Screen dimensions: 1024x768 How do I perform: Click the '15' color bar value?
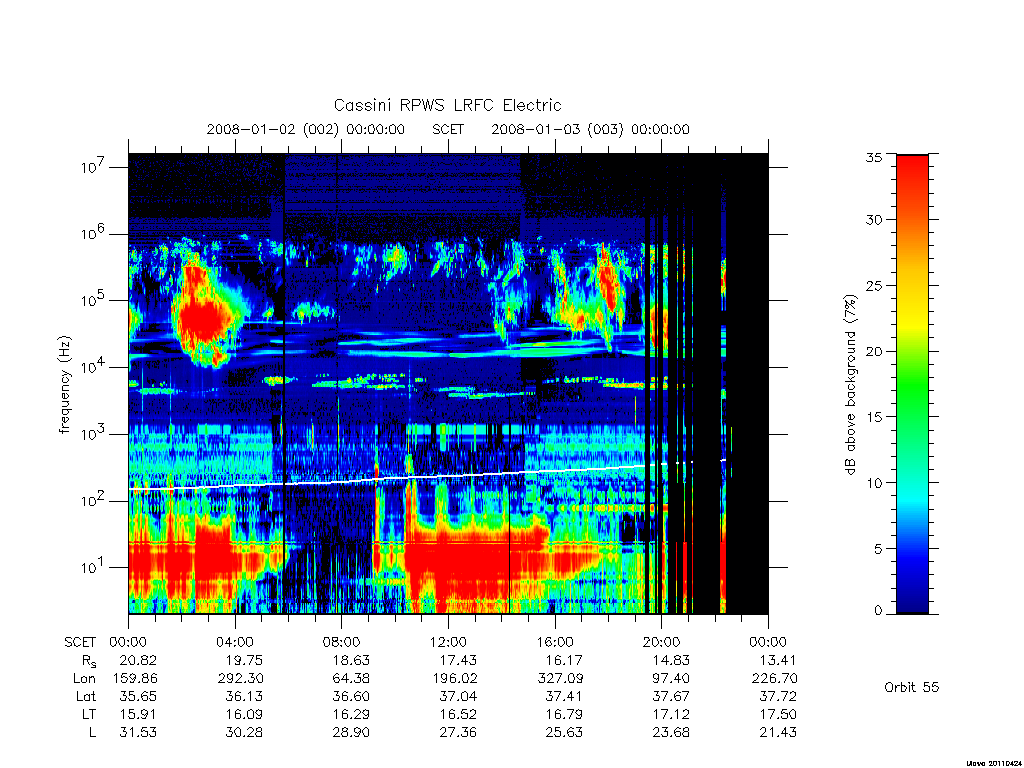[873, 417]
